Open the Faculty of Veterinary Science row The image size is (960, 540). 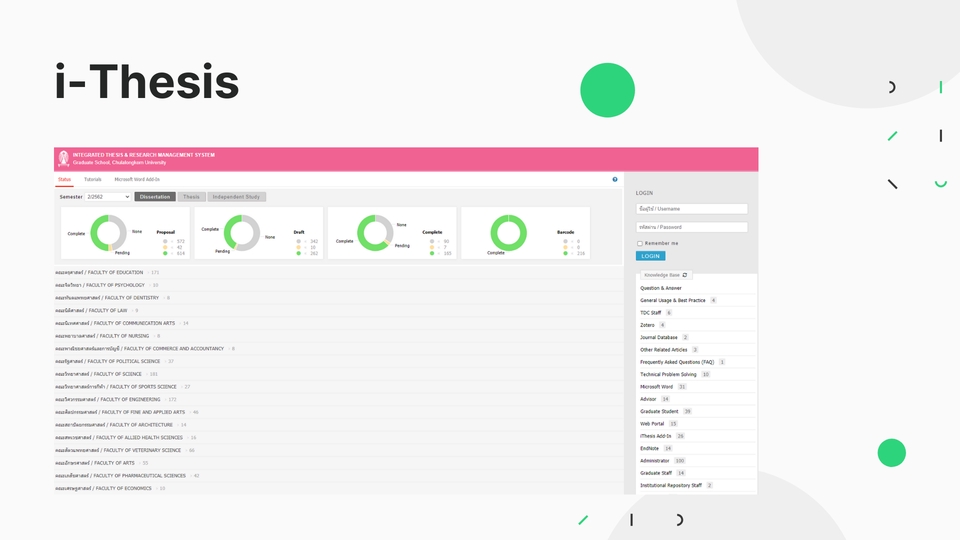(x=339, y=450)
